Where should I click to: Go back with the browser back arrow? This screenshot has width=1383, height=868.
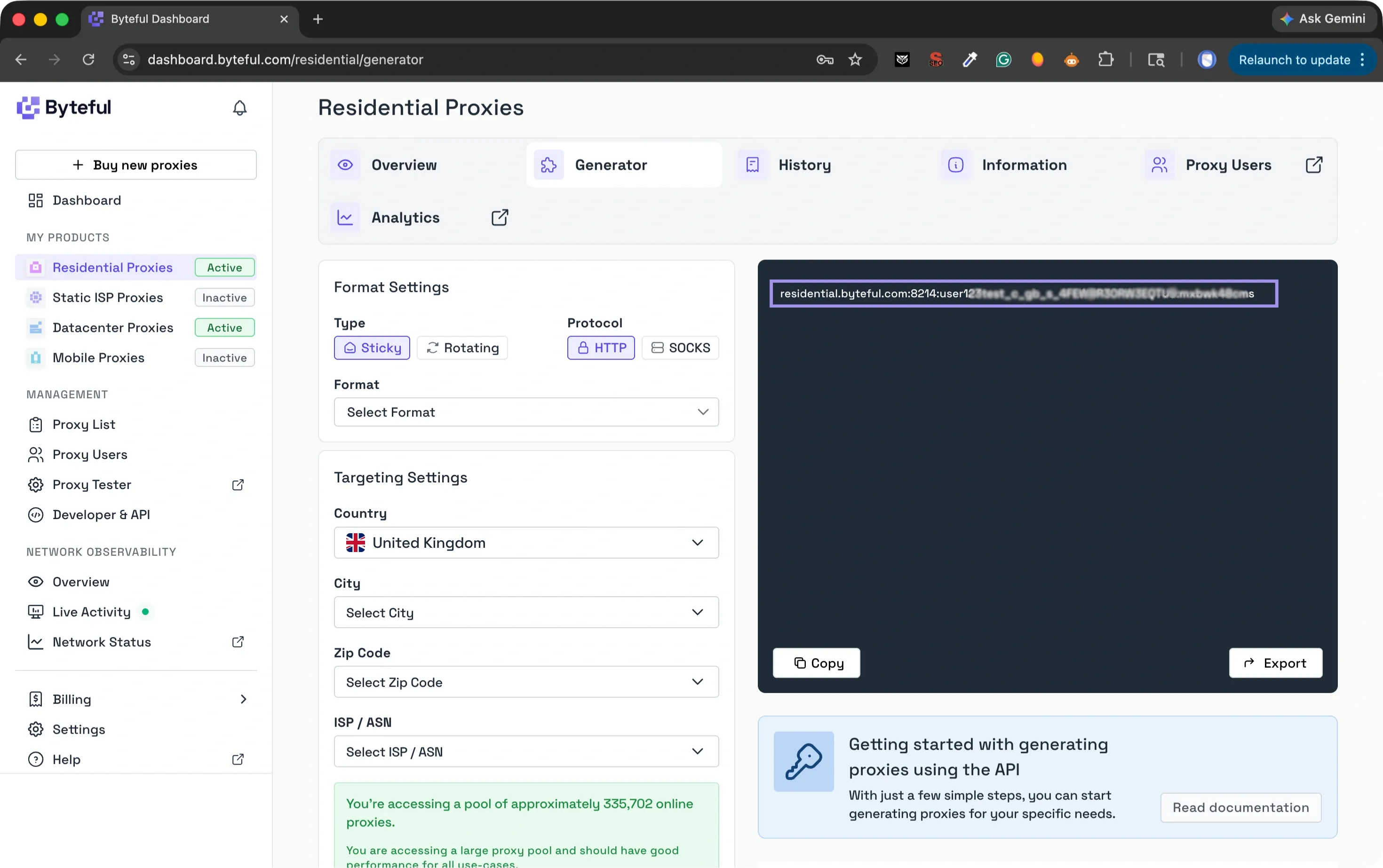(21, 60)
